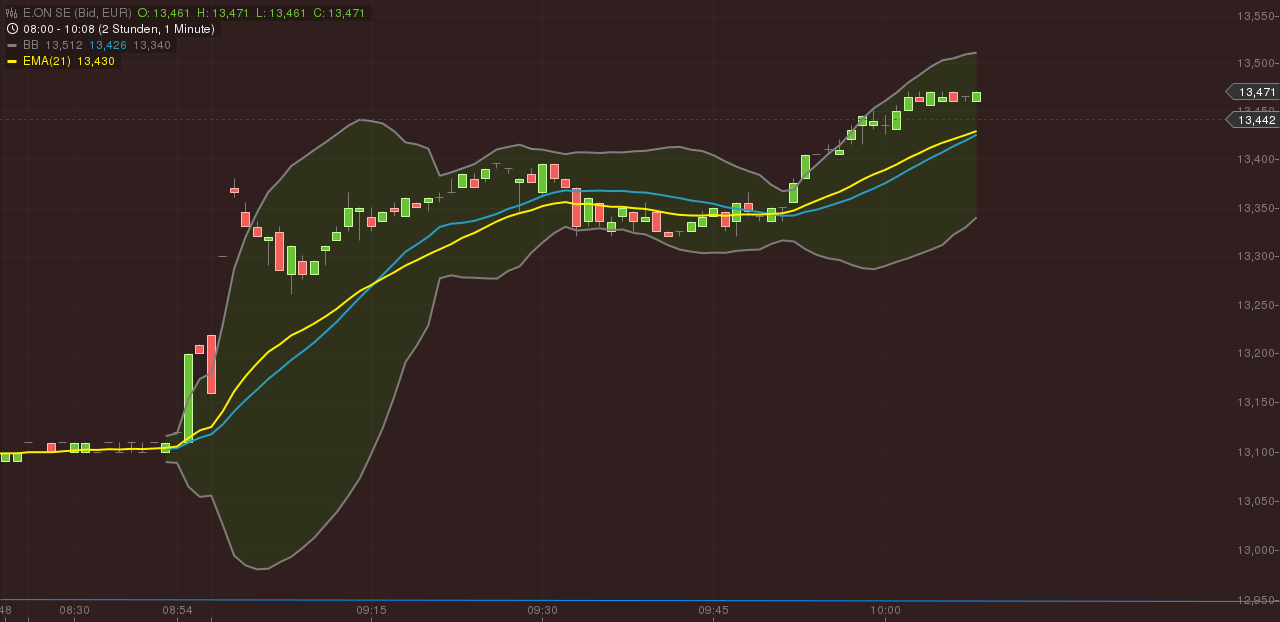Click the dashed-line price tag showing 13,442
The height and width of the screenshot is (622, 1280).
pos(1252,119)
